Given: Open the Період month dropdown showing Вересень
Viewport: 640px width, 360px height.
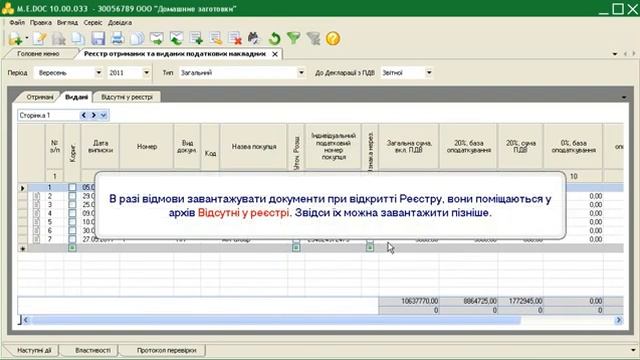Looking at the screenshot, I should (x=98, y=73).
